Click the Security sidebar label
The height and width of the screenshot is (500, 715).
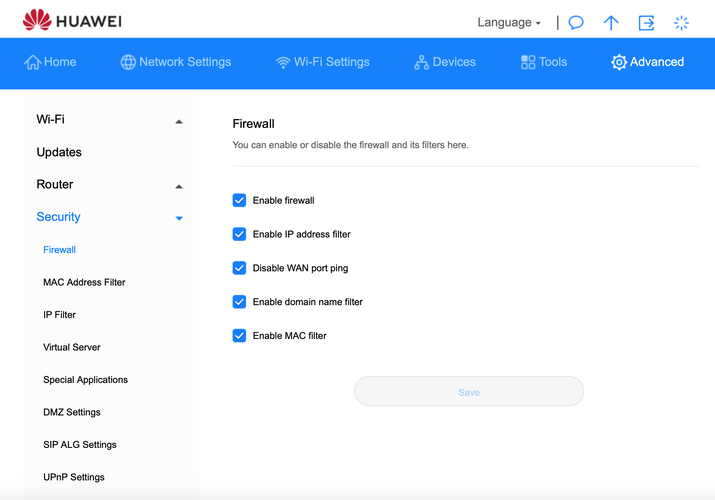58,216
